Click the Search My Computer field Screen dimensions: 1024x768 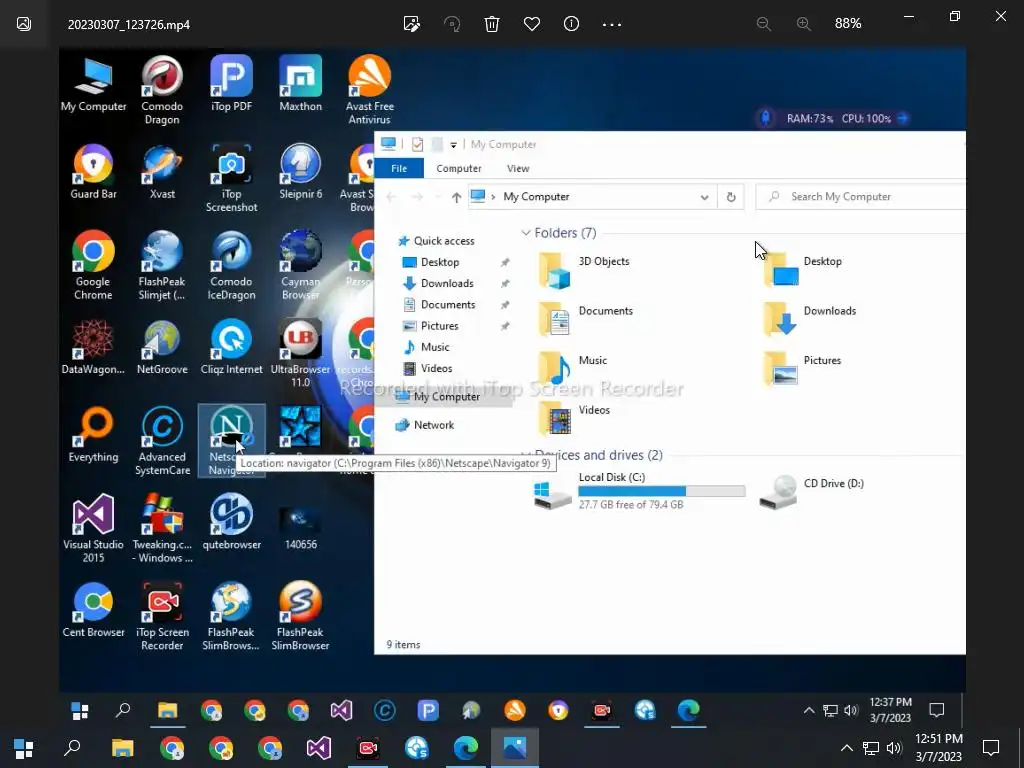point(860,197)
